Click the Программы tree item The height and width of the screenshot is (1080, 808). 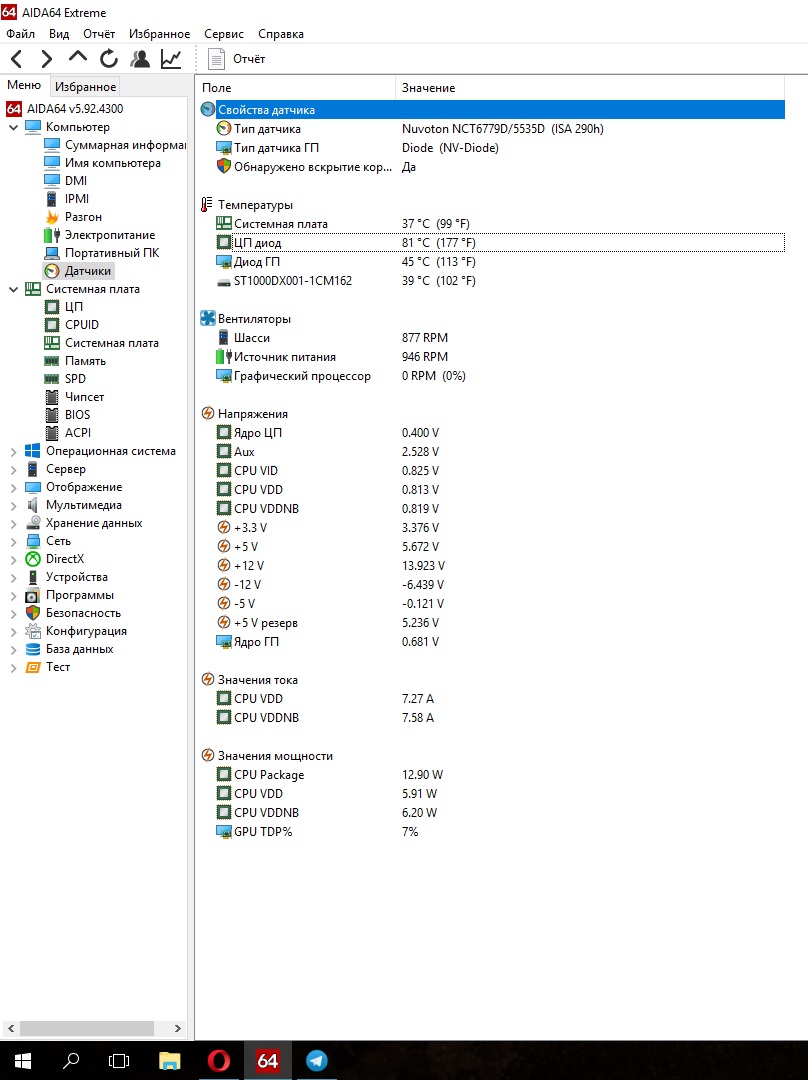69,595
